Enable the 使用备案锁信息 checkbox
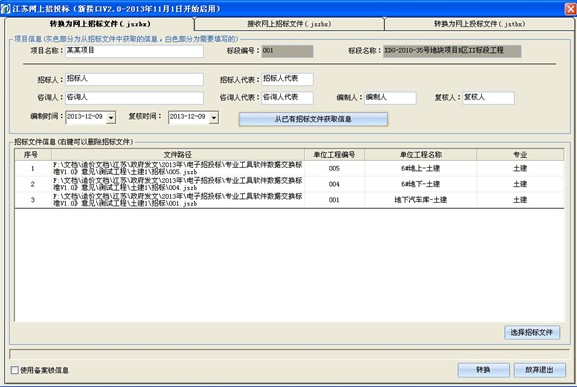 (15, 370)
